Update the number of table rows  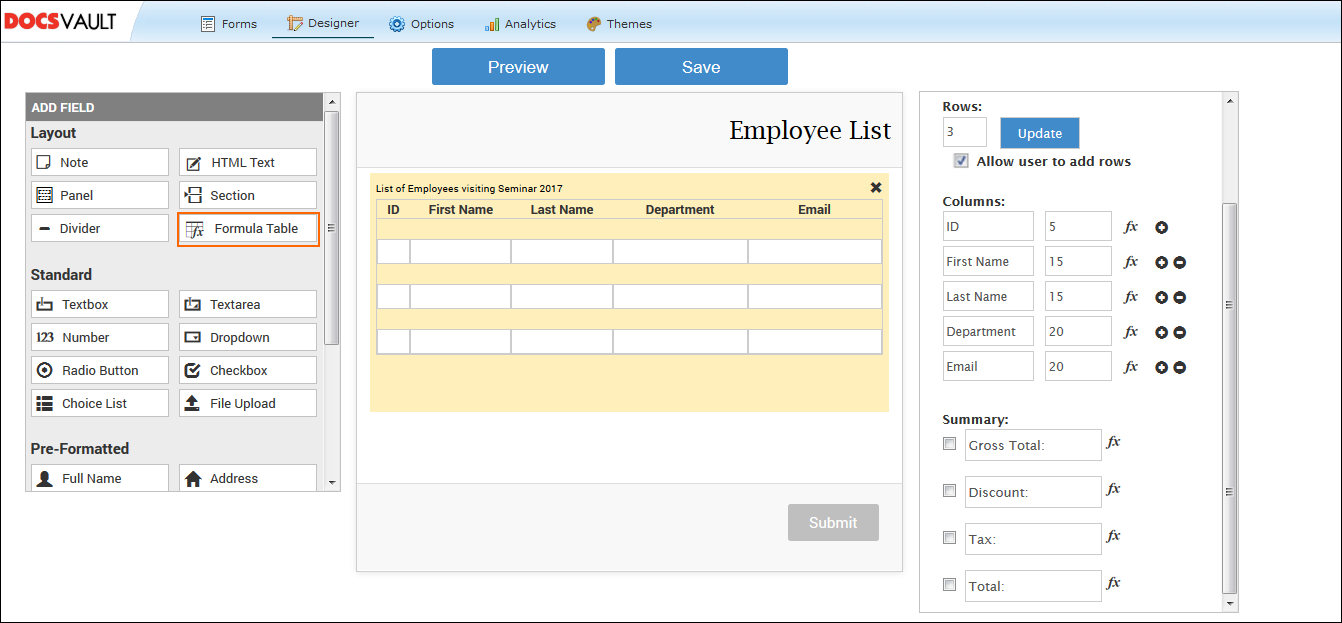point(1039,132)
